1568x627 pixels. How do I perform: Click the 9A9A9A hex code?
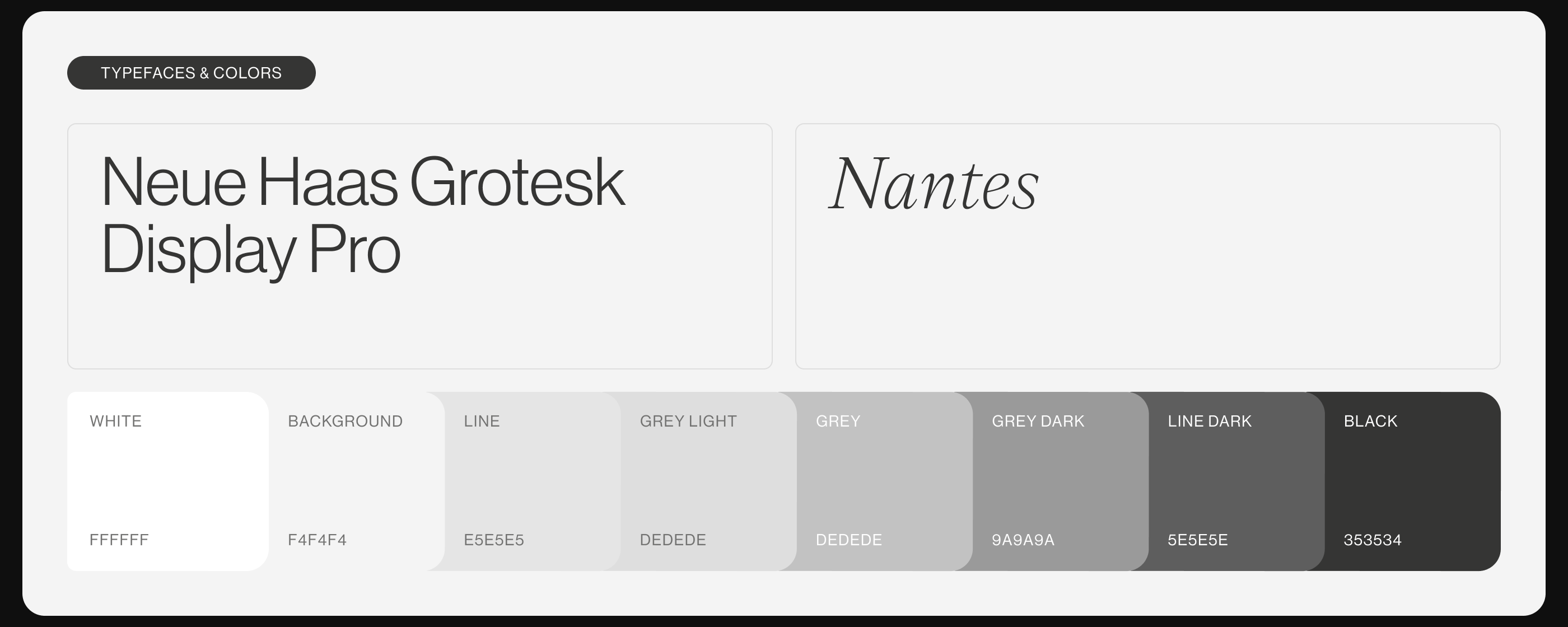[x=1023, y=540]
